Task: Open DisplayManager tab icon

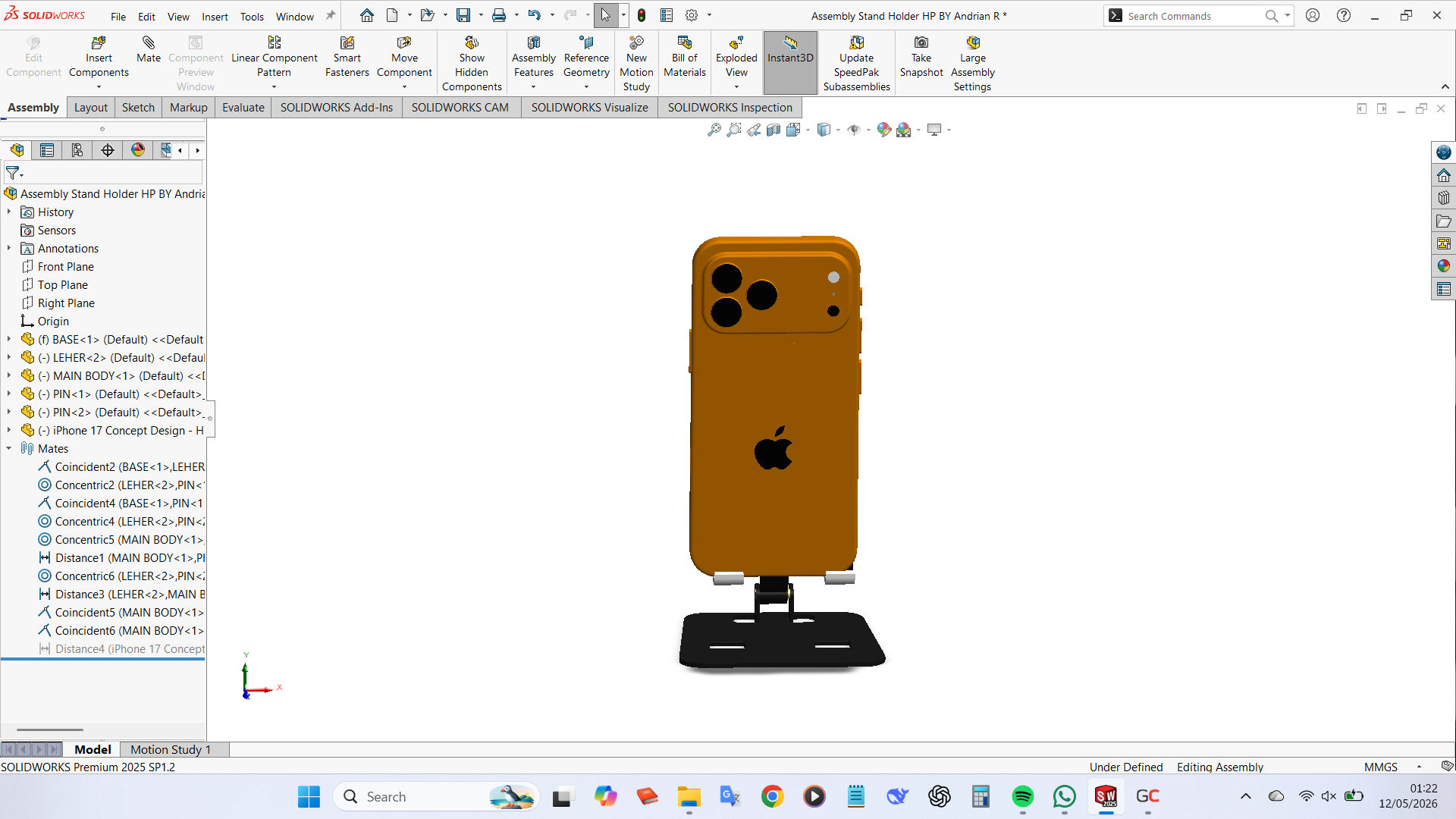Action: coord(138,150)
